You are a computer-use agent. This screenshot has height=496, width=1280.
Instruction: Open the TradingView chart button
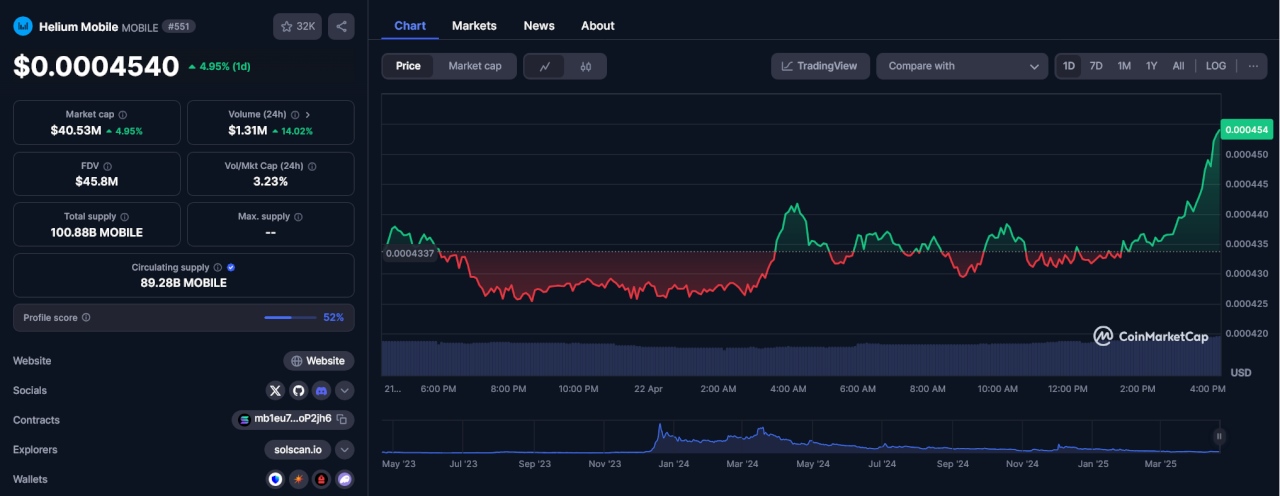tap(820, 66)
